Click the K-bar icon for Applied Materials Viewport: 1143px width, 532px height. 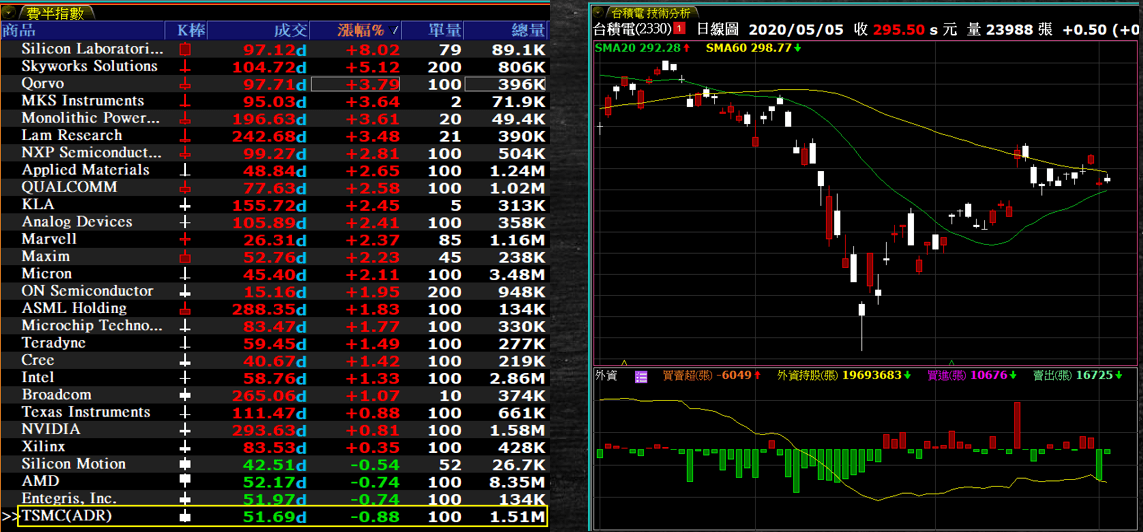[185, 171]
